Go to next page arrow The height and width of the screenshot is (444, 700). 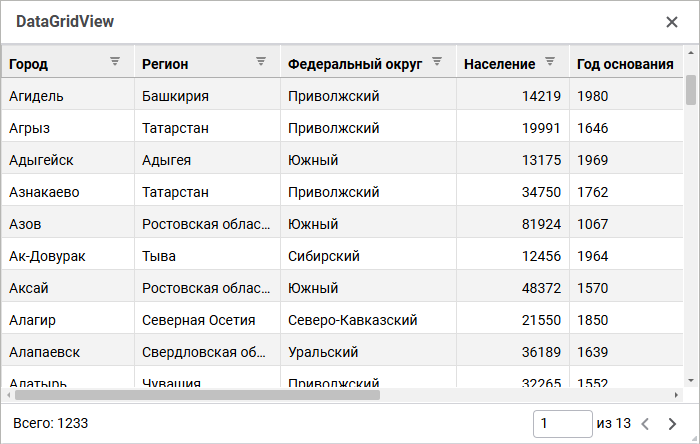[x=672, y=423]
